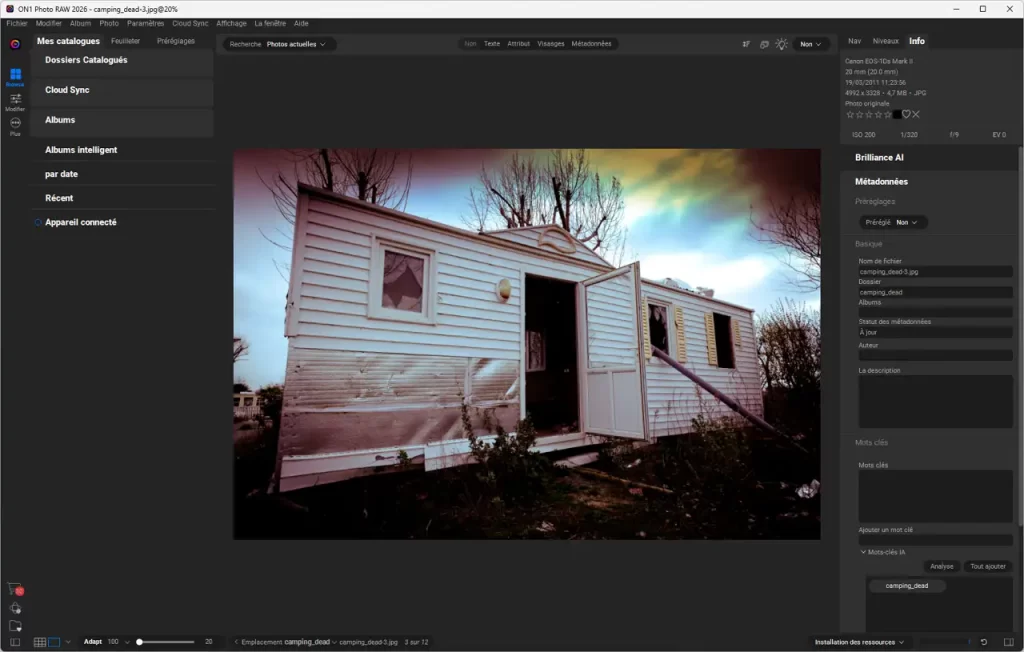Viewport: 1024px width, 652px height.
Task: Go to previous location with back chevron
Action: (236, 642)
